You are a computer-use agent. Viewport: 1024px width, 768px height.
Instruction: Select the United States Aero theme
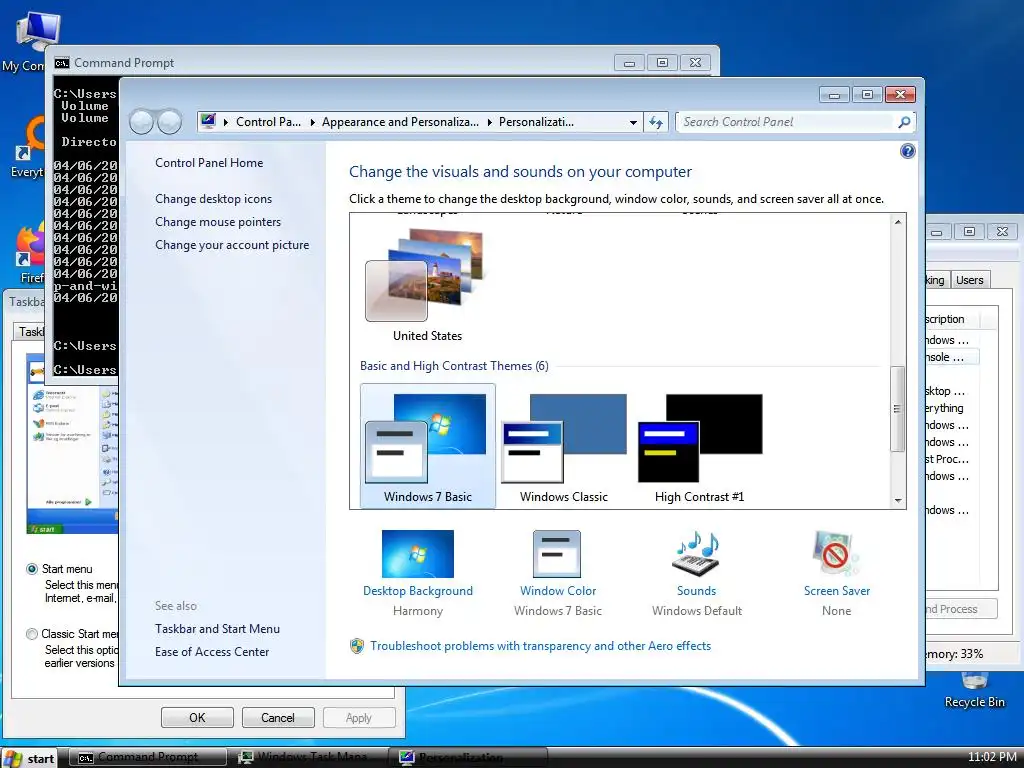(427, 284)
